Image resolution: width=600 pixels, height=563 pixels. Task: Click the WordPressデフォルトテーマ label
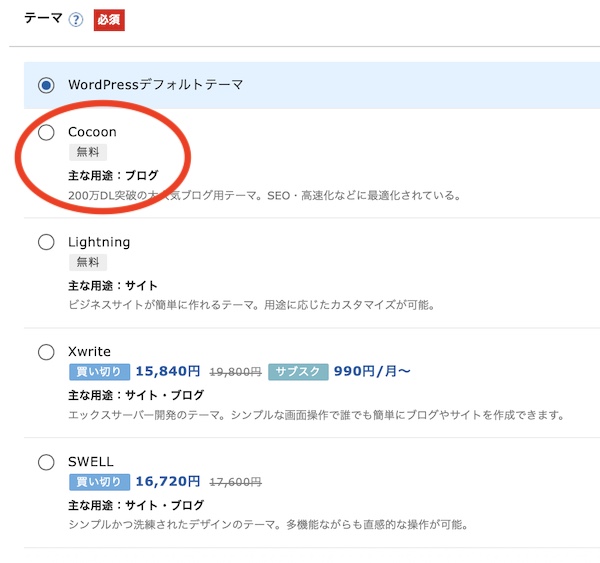click(x=156, y=85)
